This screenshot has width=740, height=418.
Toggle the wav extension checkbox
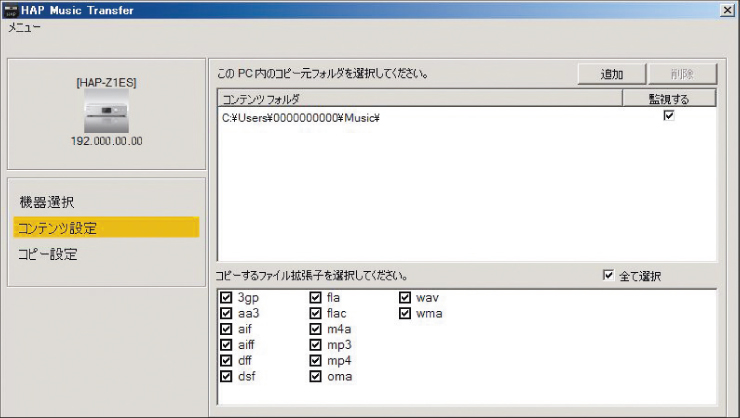[405, 298]
